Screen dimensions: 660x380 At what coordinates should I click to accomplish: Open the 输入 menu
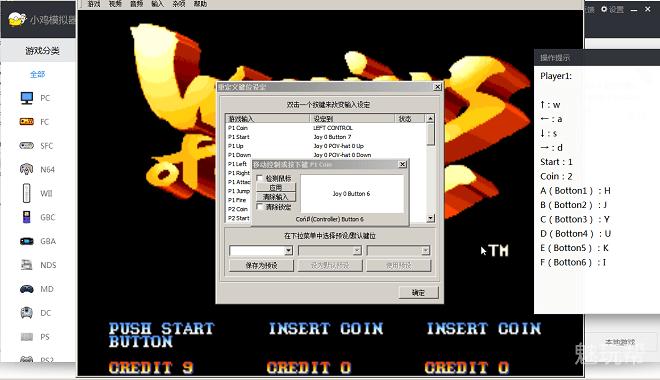click(x=157, y=4)
